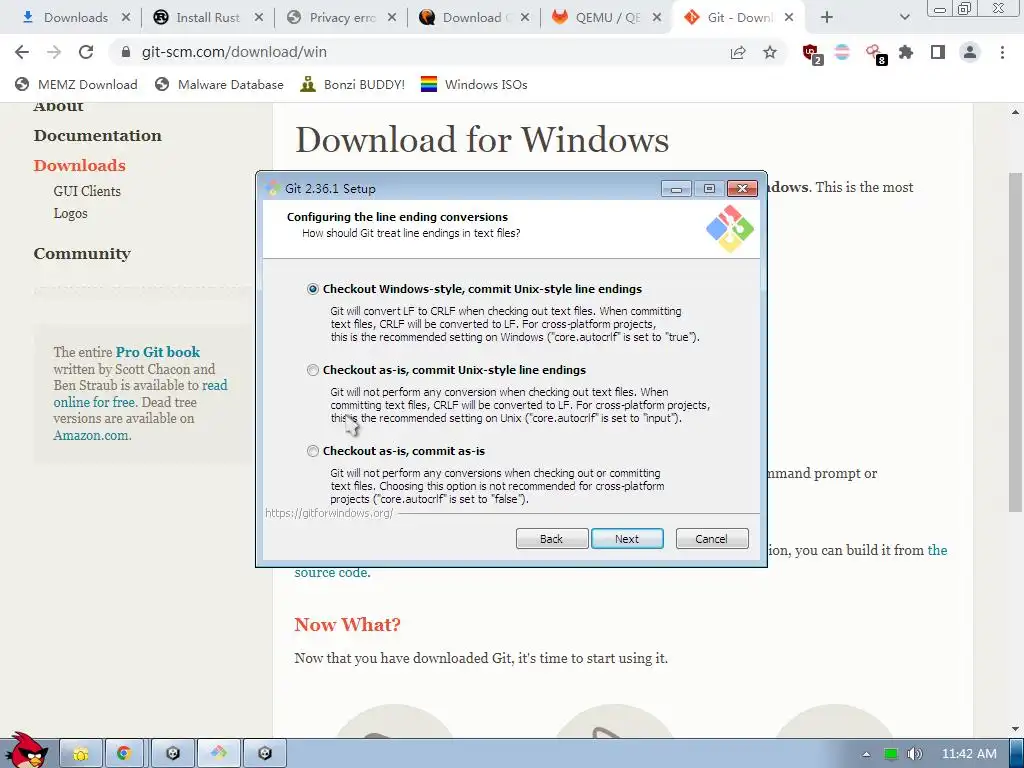Open the green tray icon
Screen dimensions: 1024x768
point(891,754)
